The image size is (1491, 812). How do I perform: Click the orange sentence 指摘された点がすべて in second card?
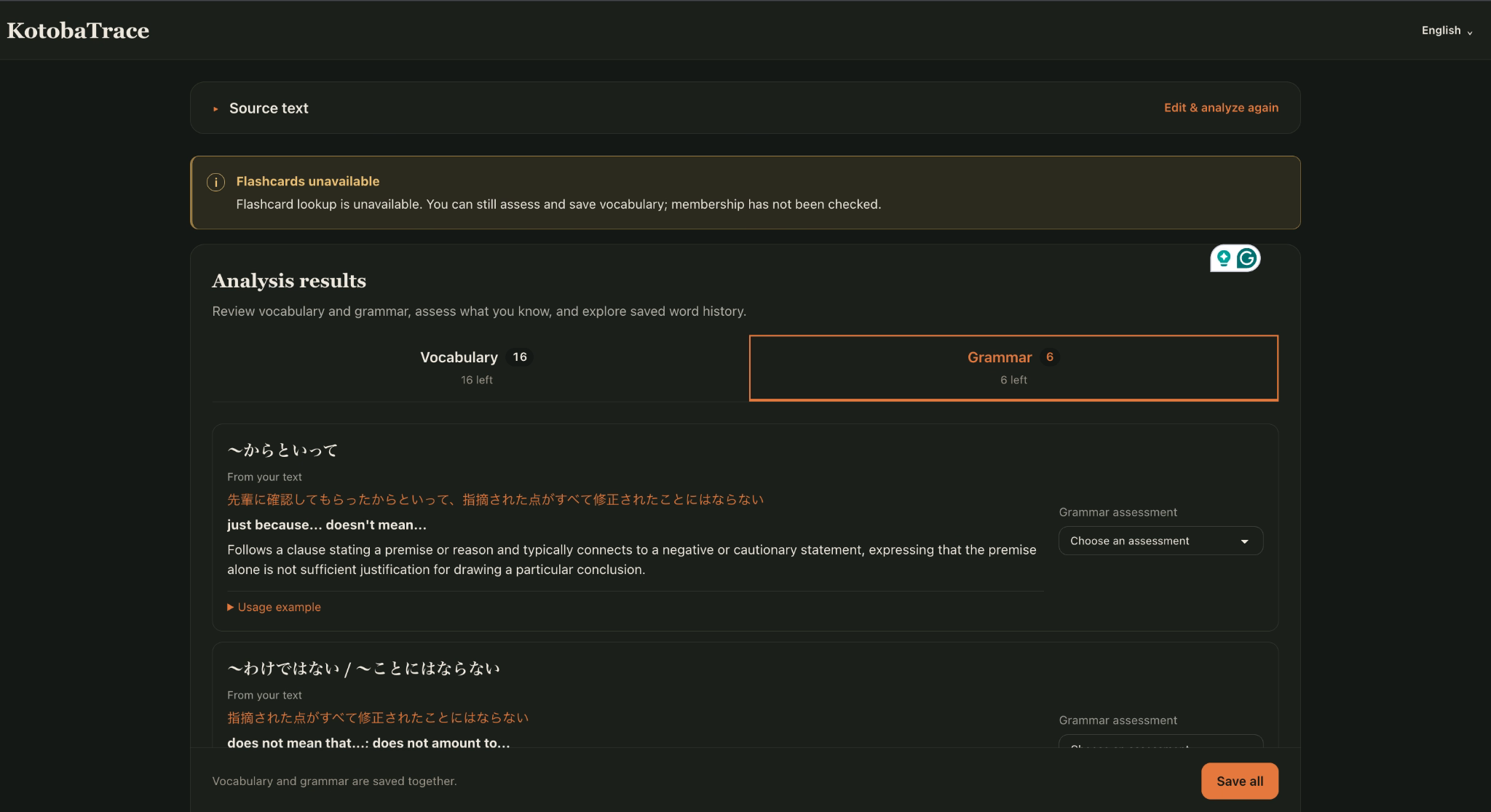point(378,718)
